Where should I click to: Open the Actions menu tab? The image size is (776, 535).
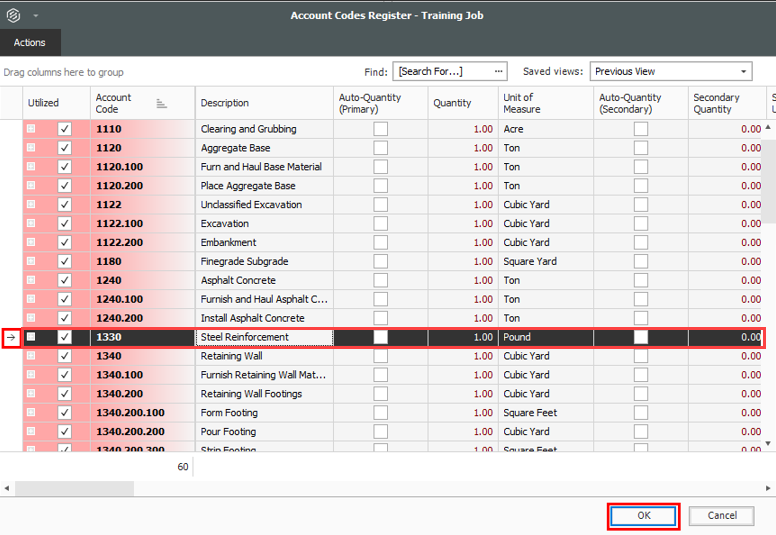[30, 43]
